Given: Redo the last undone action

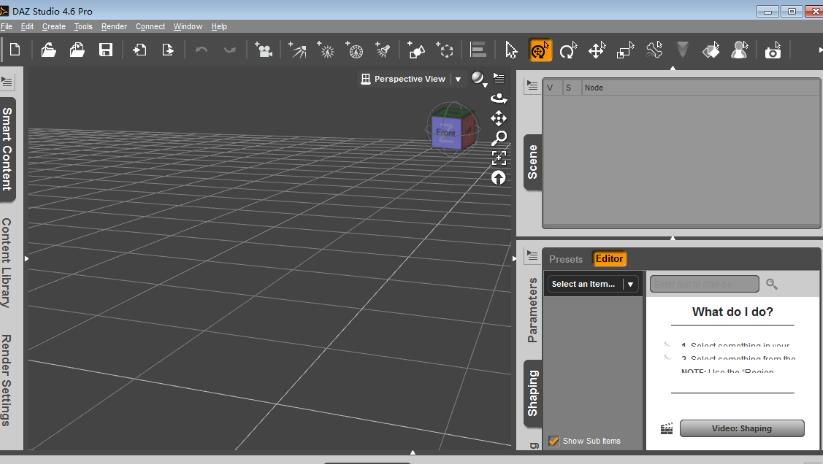Looking at the screenshot, I should pyautogui.click(x=229, y=50).
